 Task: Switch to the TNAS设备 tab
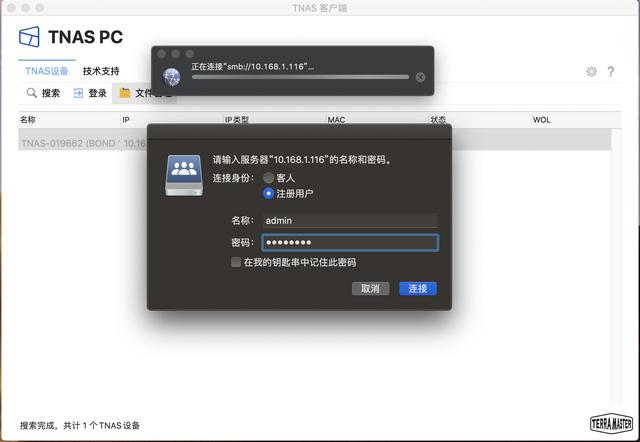(46, 72)
